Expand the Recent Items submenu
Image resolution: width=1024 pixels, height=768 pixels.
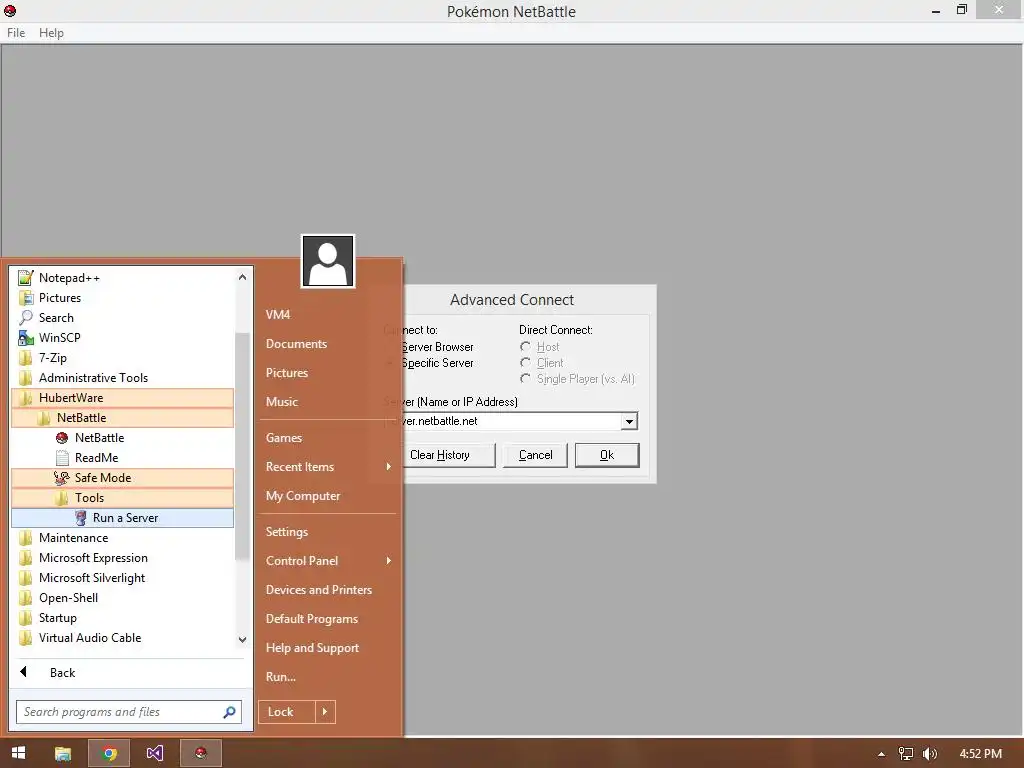(327, 467)
